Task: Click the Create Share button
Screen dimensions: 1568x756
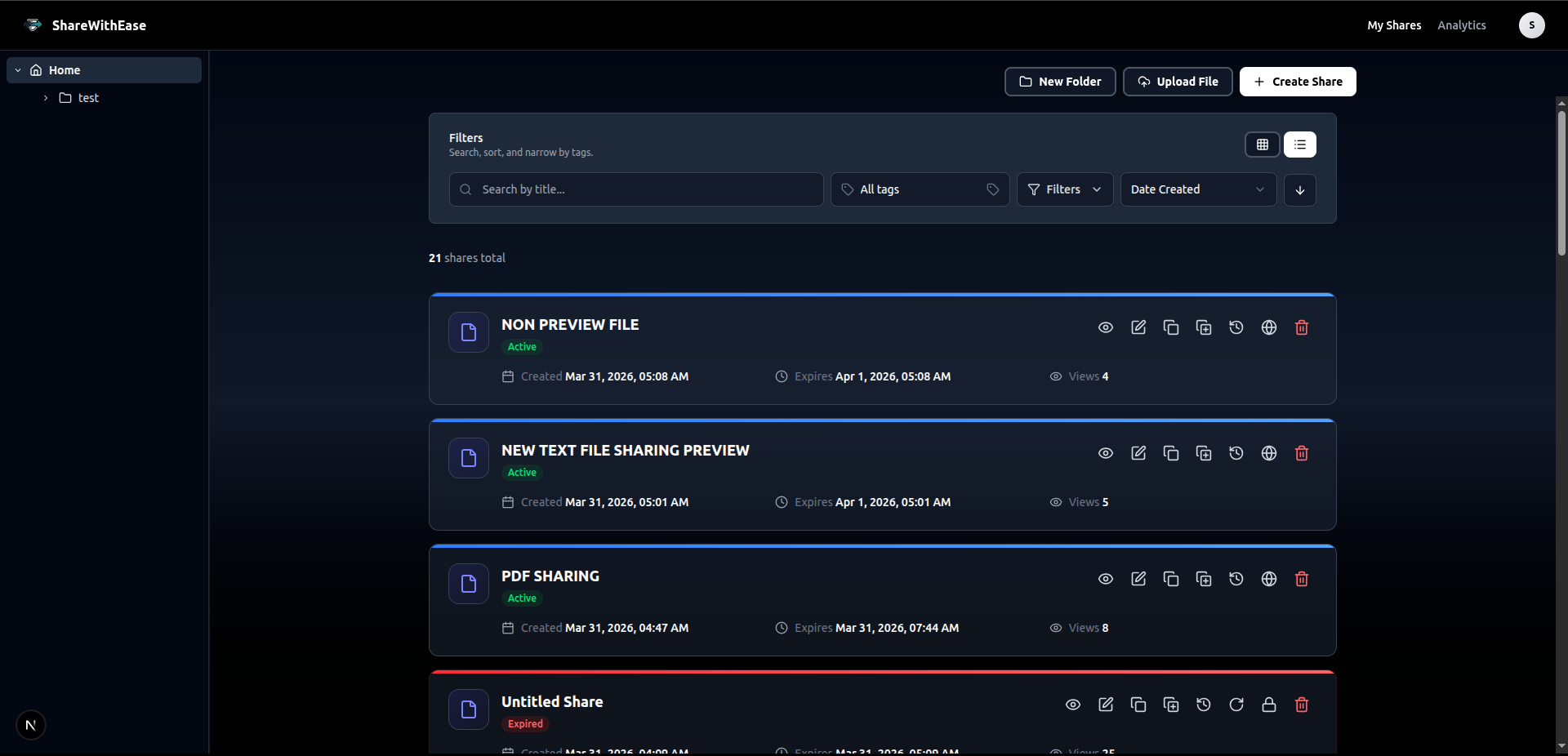Action: [1298, 82]
